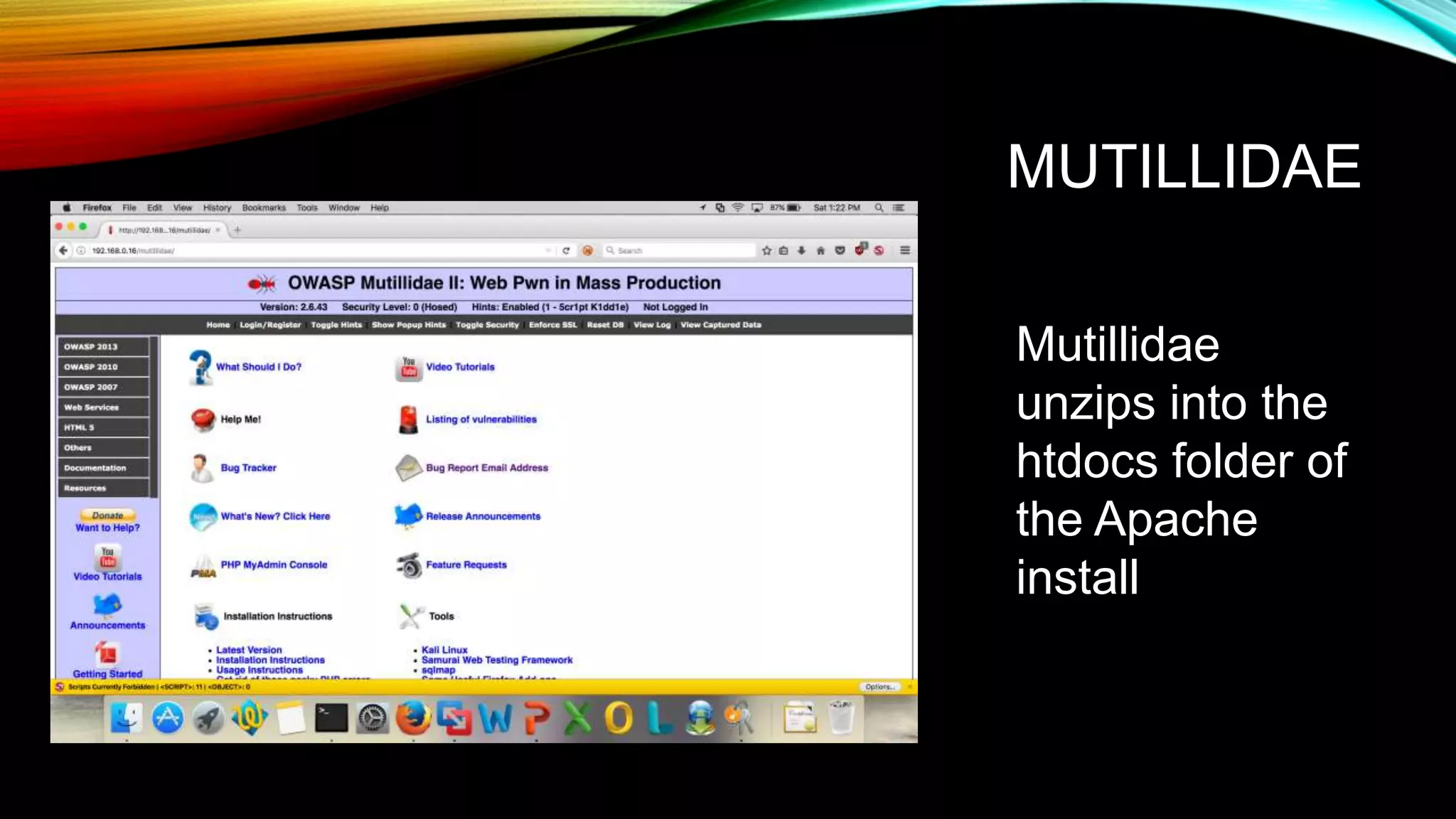Click the Samurai Web Testing Framework link

[497, 660]
